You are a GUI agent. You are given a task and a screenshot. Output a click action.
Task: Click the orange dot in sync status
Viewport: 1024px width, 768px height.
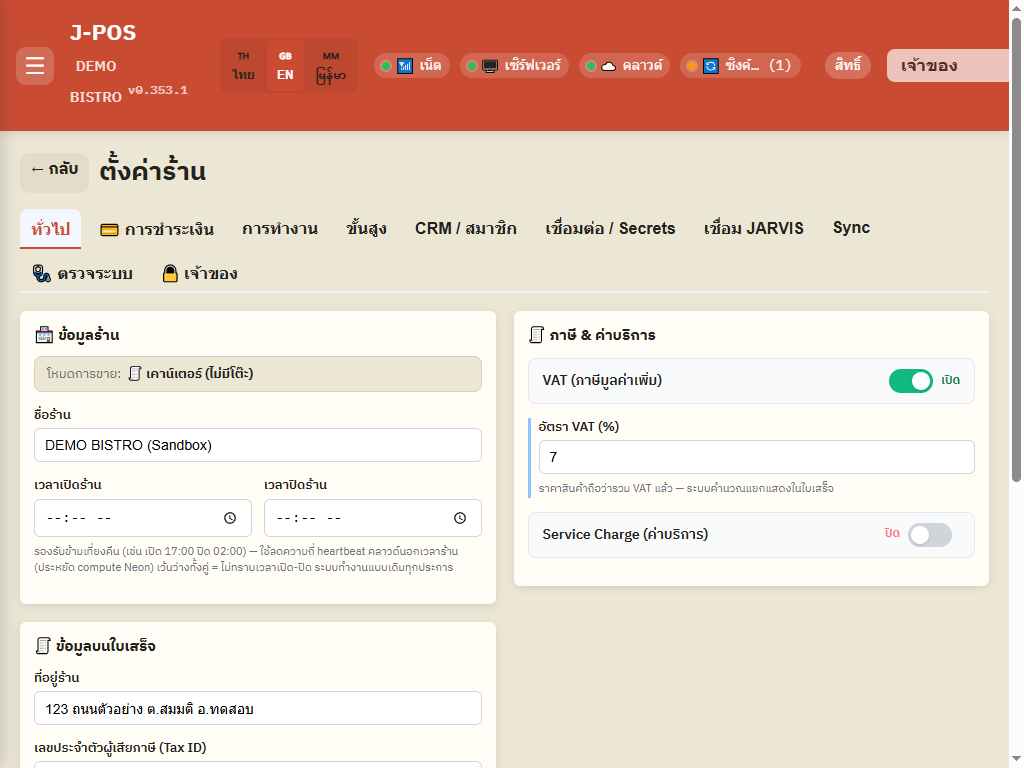click(x=692, y=66)
